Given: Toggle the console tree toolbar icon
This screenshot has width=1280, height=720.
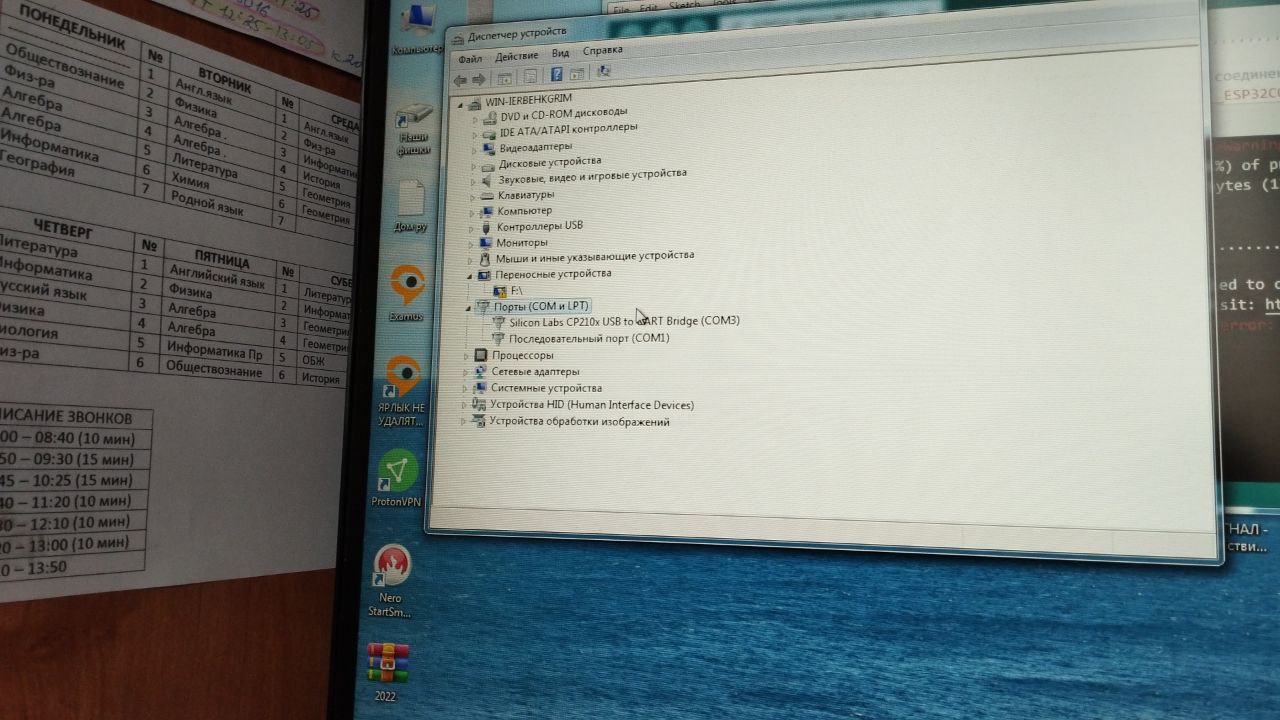Looking at the screenshot, I should point(505,77).
